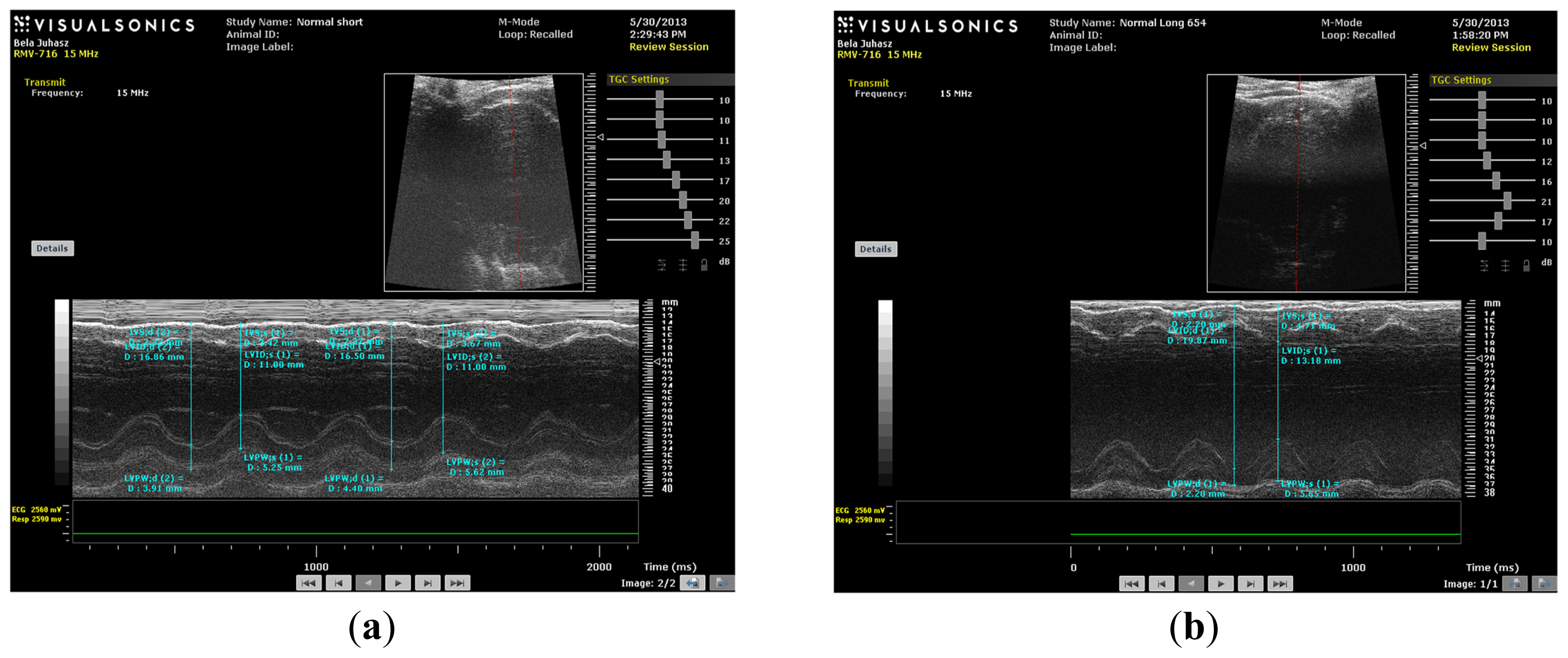Toggle TGC lock icon in right panel (b)
The width and height of the screenshot is (1568, 658).
tap(1526, 265)
